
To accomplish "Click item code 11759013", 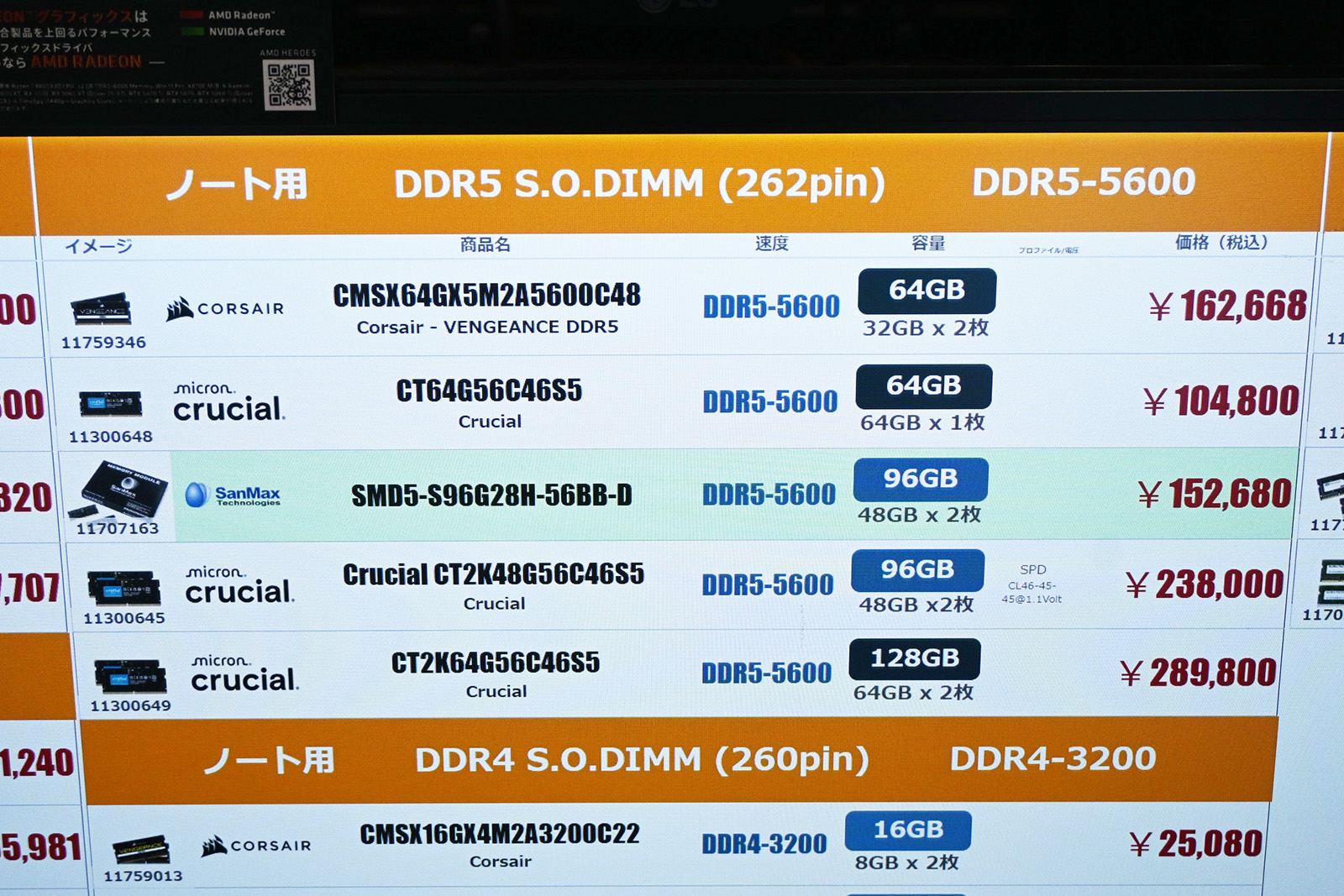I will (143, 876).
